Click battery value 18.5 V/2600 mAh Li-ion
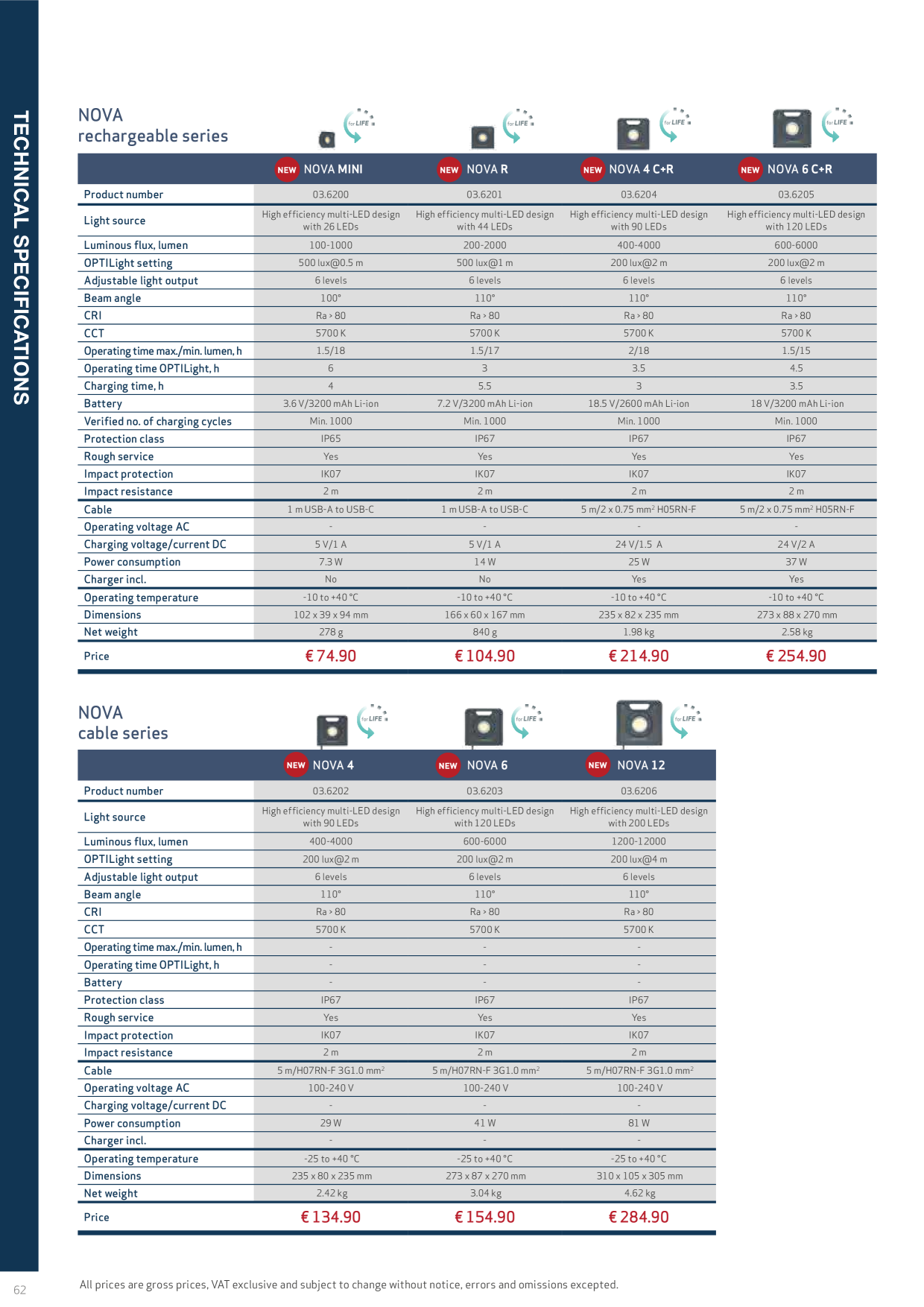The image size is (924, 1307). tap(639, 404)
